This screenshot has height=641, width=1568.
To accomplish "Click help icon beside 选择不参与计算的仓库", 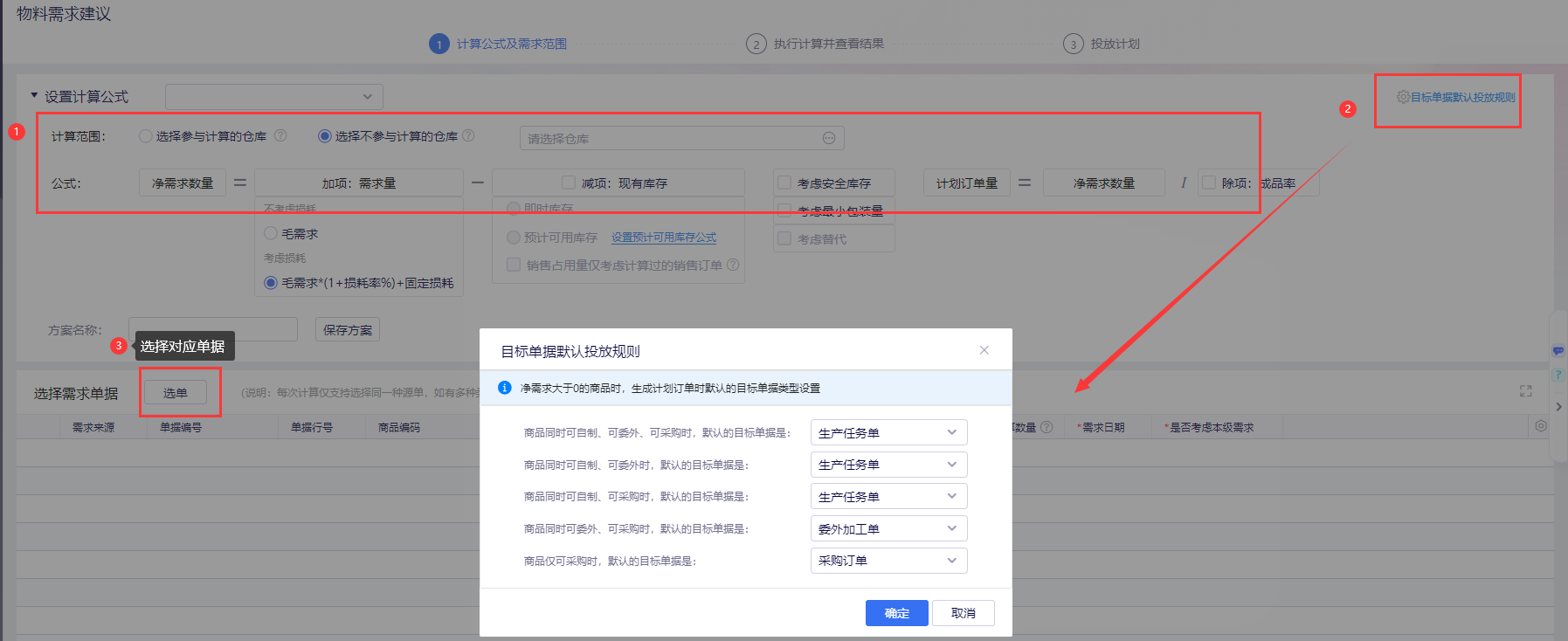I will coord(468,135).
